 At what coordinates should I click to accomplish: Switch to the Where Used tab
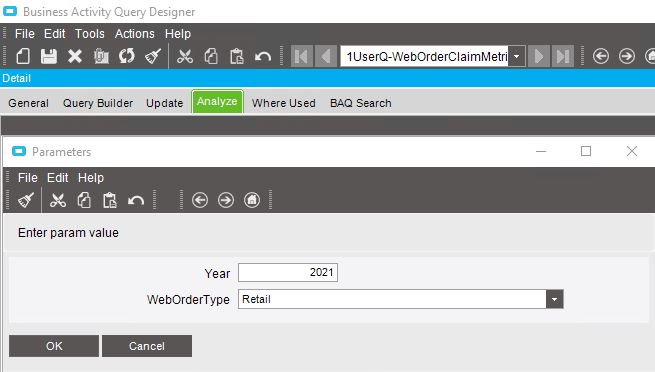click(284, 103)
